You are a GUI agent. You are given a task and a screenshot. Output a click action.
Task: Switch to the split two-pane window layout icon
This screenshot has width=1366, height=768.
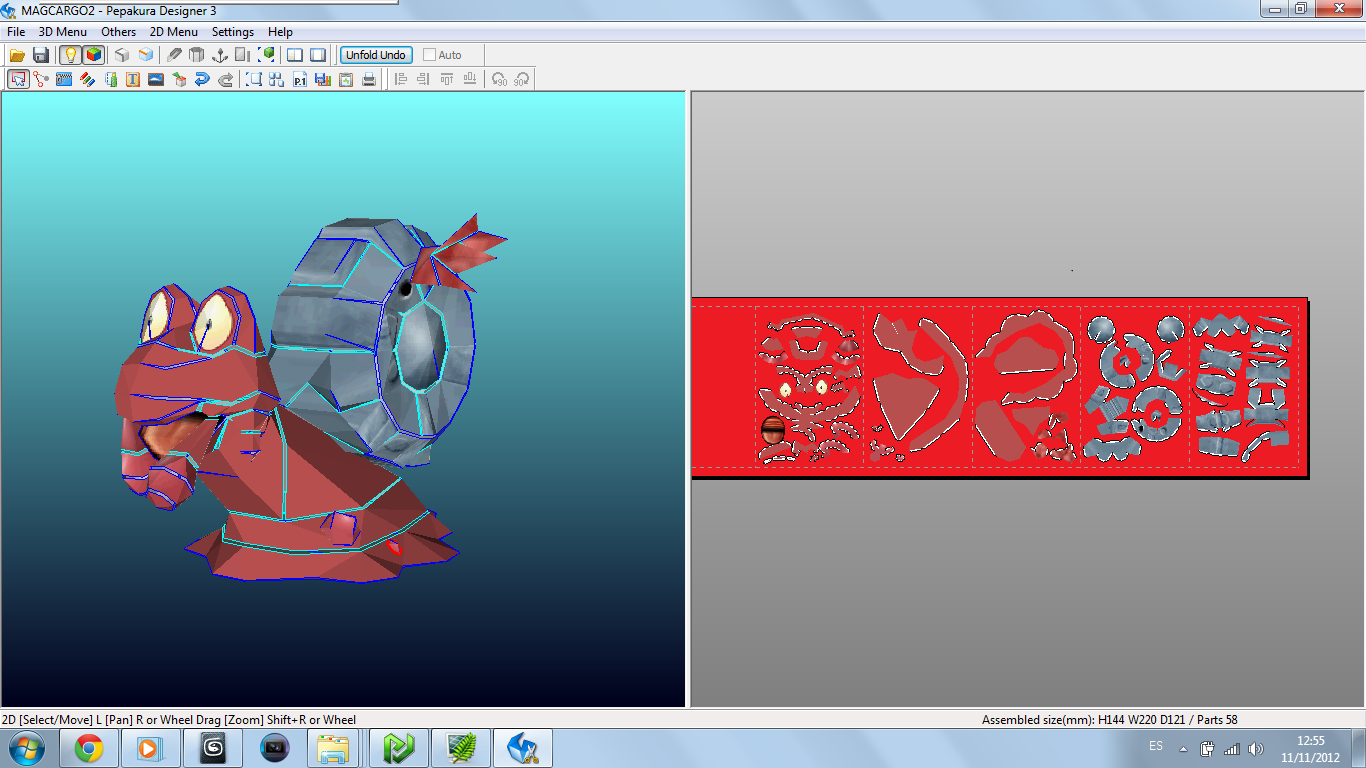(295, 55)
